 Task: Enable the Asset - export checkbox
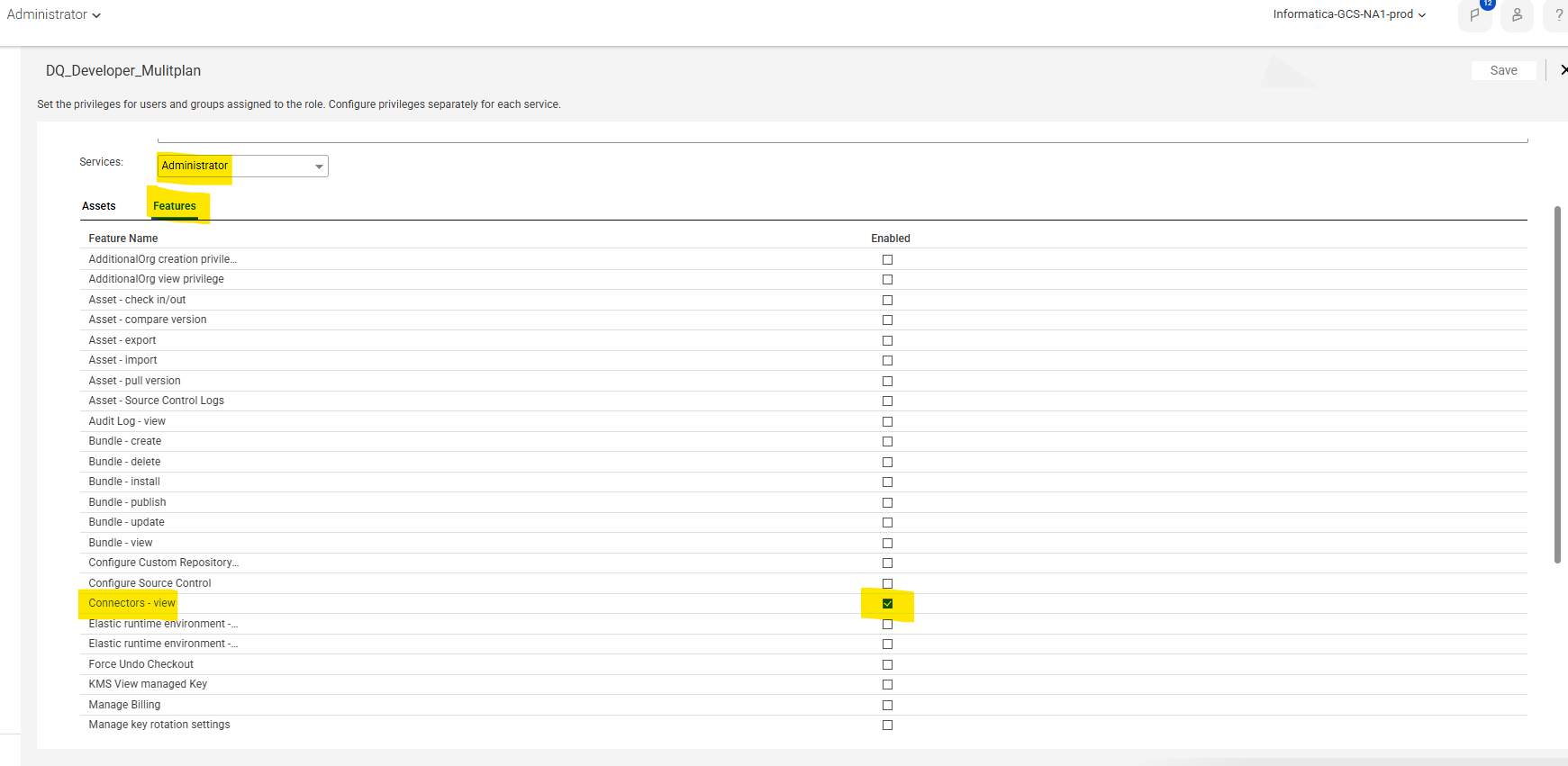click(x=887, y=340)
